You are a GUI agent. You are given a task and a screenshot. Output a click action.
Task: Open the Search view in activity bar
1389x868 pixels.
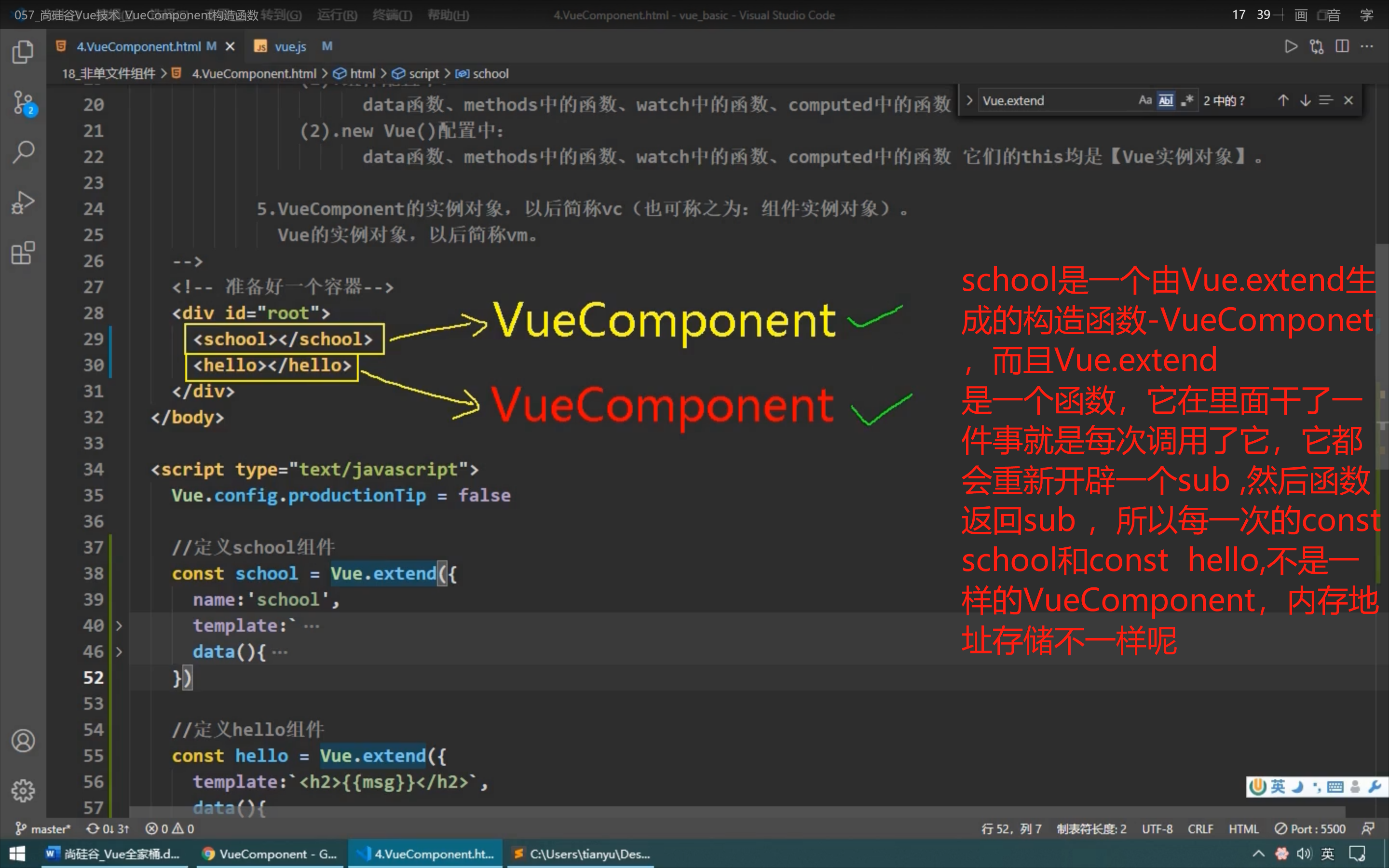(x=23, y=152)
